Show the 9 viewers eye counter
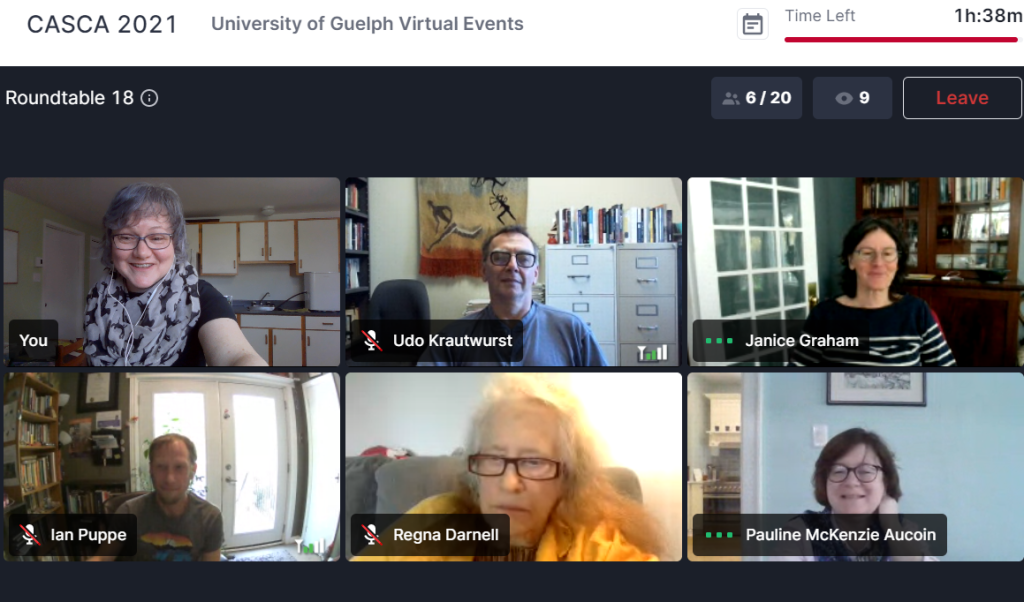 [852, 98]
